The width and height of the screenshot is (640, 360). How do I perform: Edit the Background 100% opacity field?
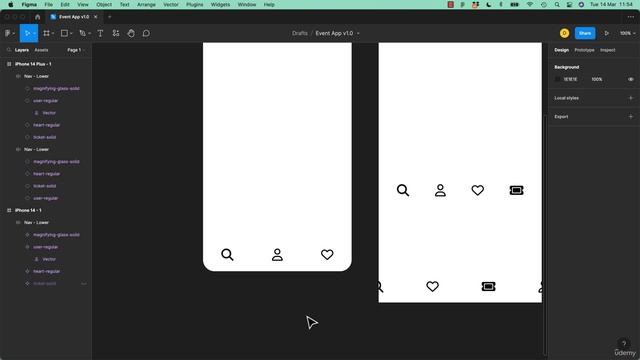click(x=597, y=79)
